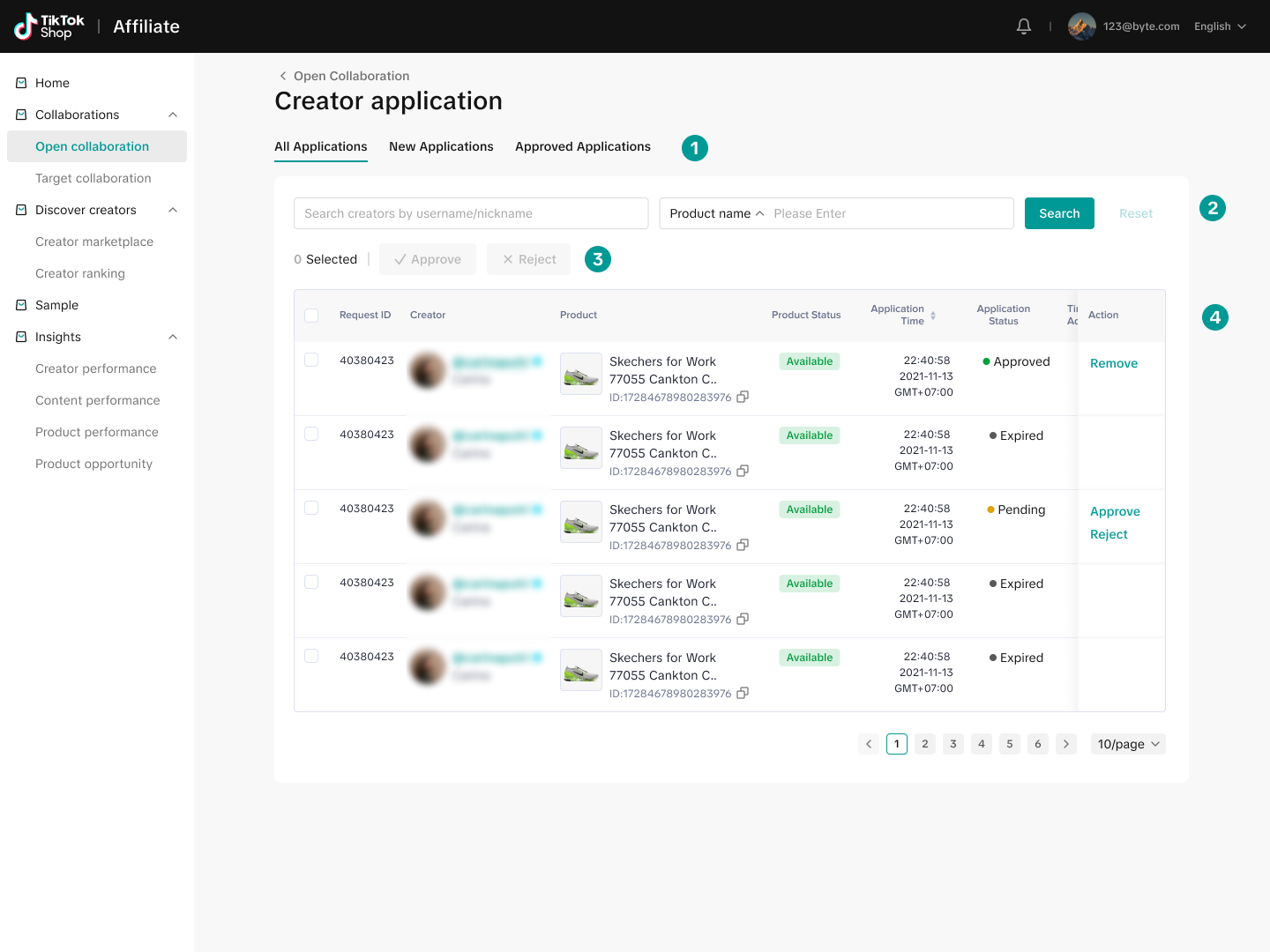The image size is (1270, 952).
Task: Toggle the select-all checkbox in the table header
Action: tap(311, 316)
